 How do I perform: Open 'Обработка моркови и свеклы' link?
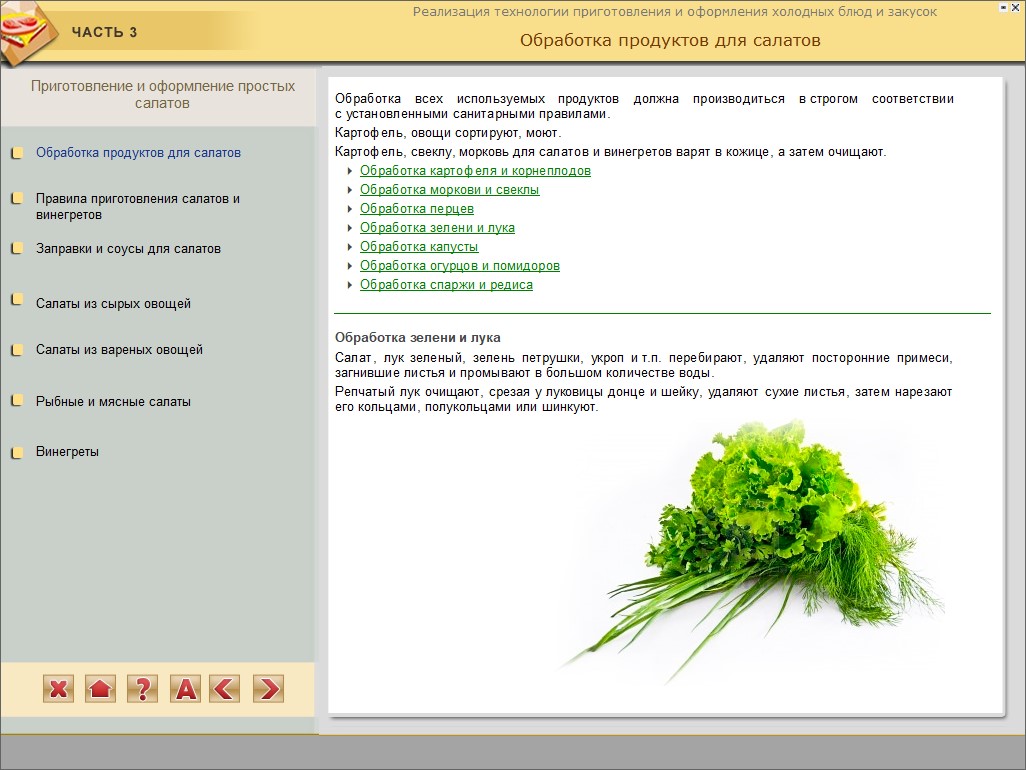(449, 190)
